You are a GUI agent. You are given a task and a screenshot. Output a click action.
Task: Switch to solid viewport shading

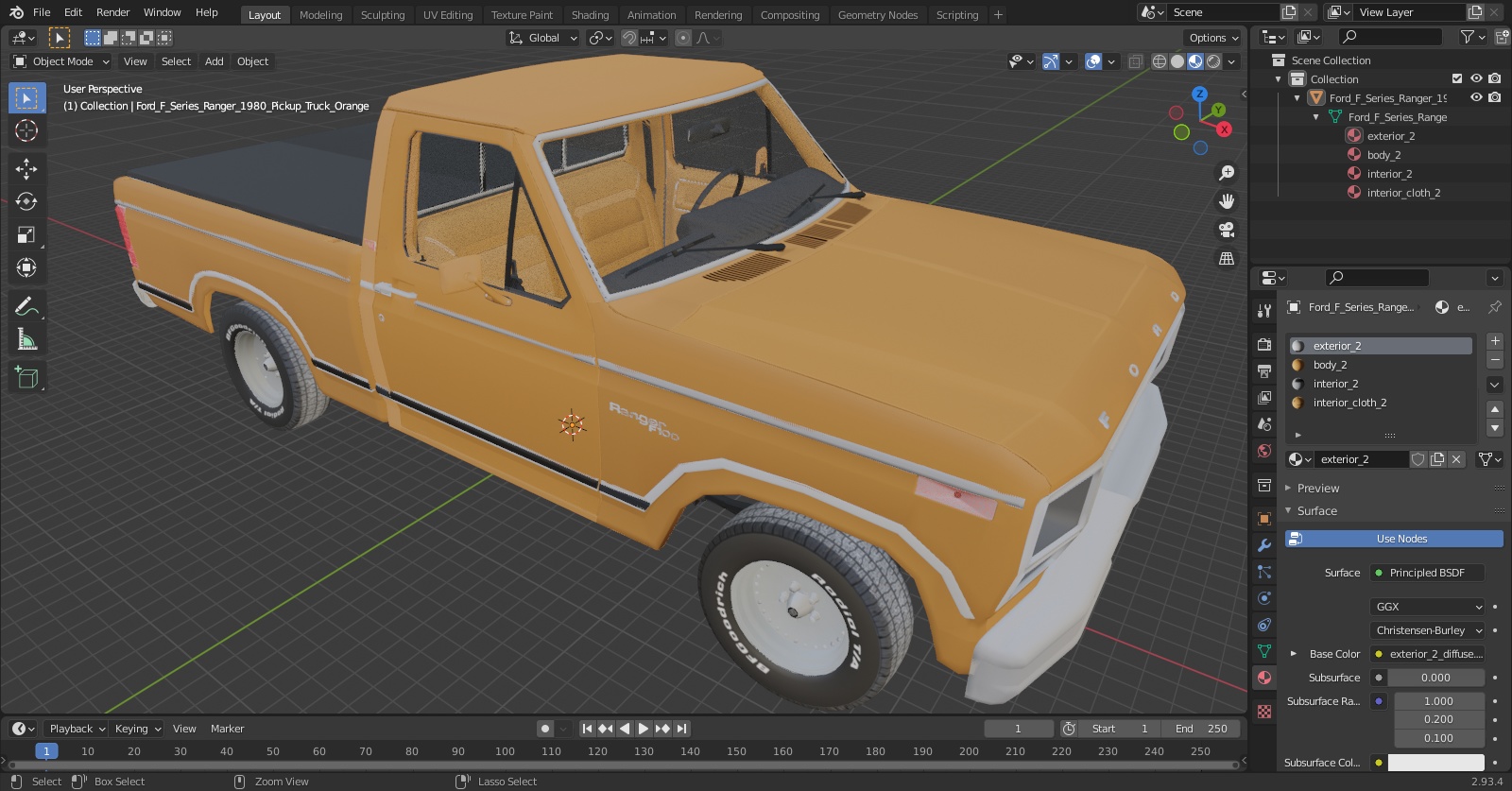coord(1177,61)
